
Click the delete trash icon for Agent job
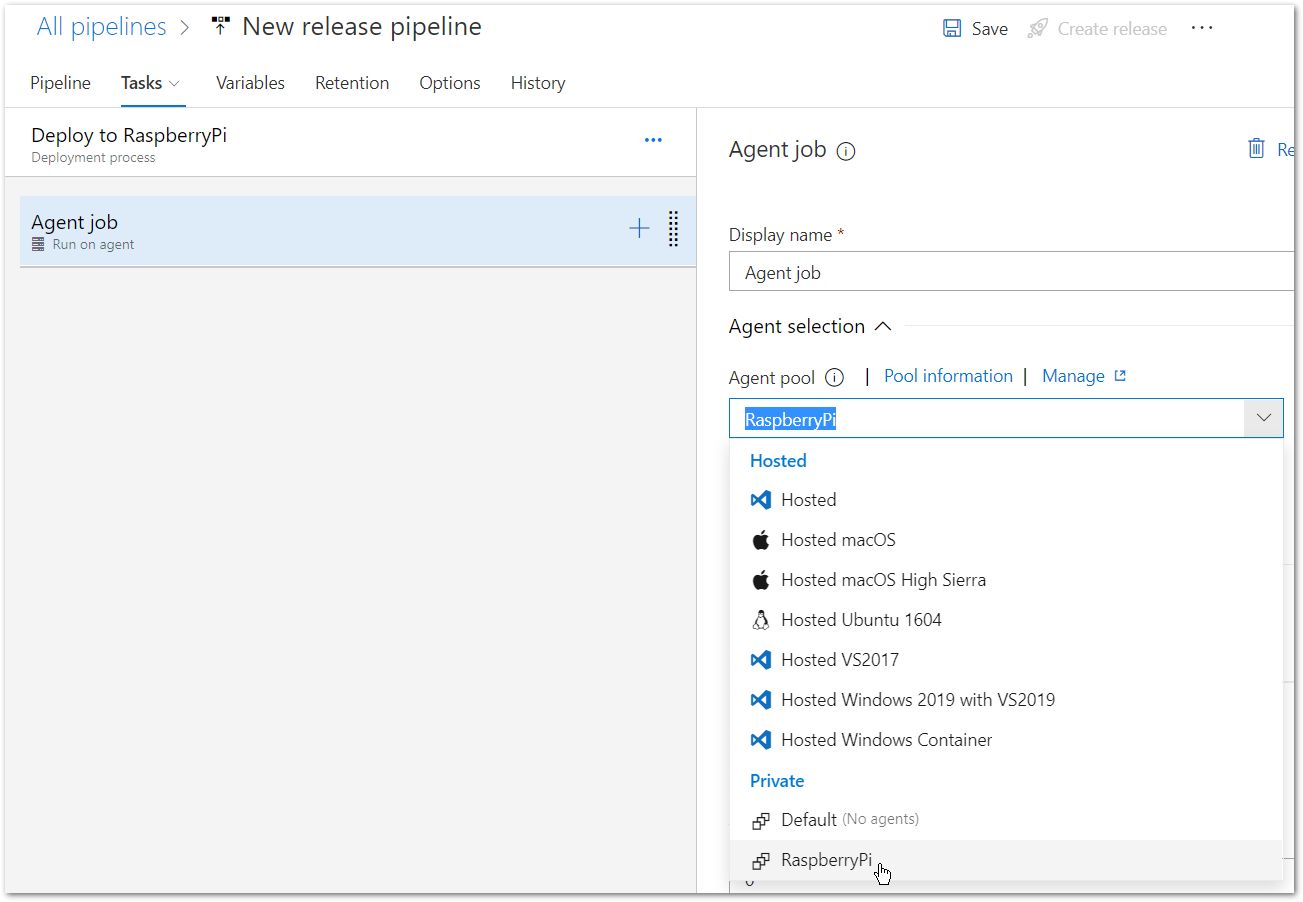click(x=1256, y=147)
